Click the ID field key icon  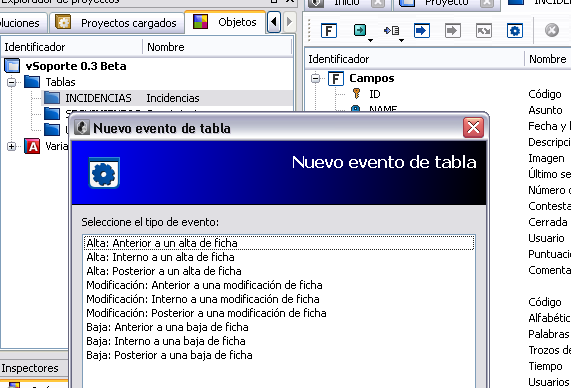tap(357, 94)
